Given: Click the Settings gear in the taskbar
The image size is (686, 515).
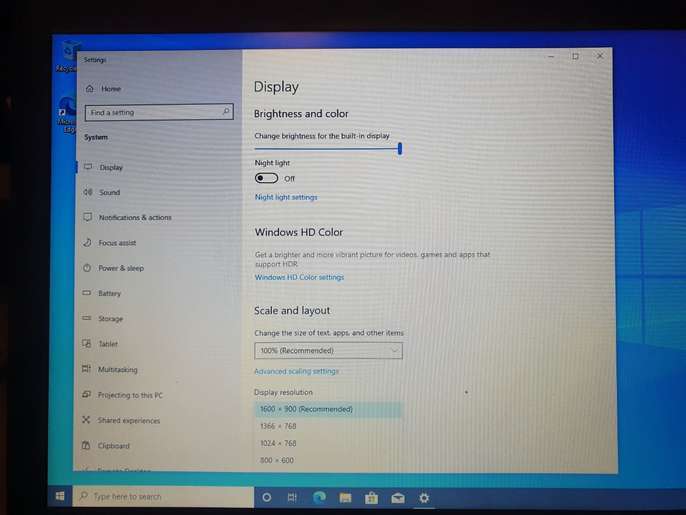Looking at the screenshot, I should click(424, 498).
